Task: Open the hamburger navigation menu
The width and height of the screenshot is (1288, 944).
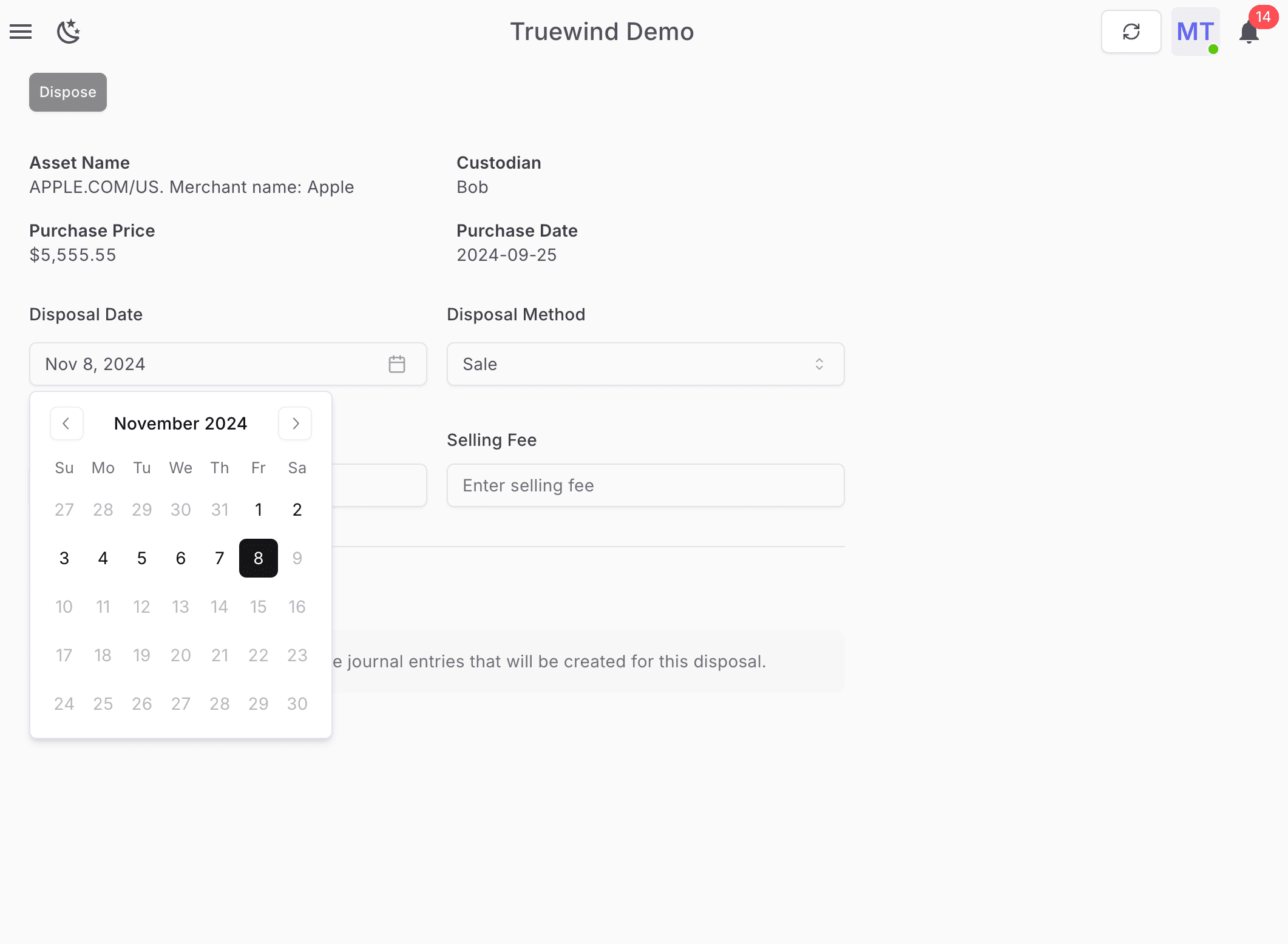Action: pos(20,32)
